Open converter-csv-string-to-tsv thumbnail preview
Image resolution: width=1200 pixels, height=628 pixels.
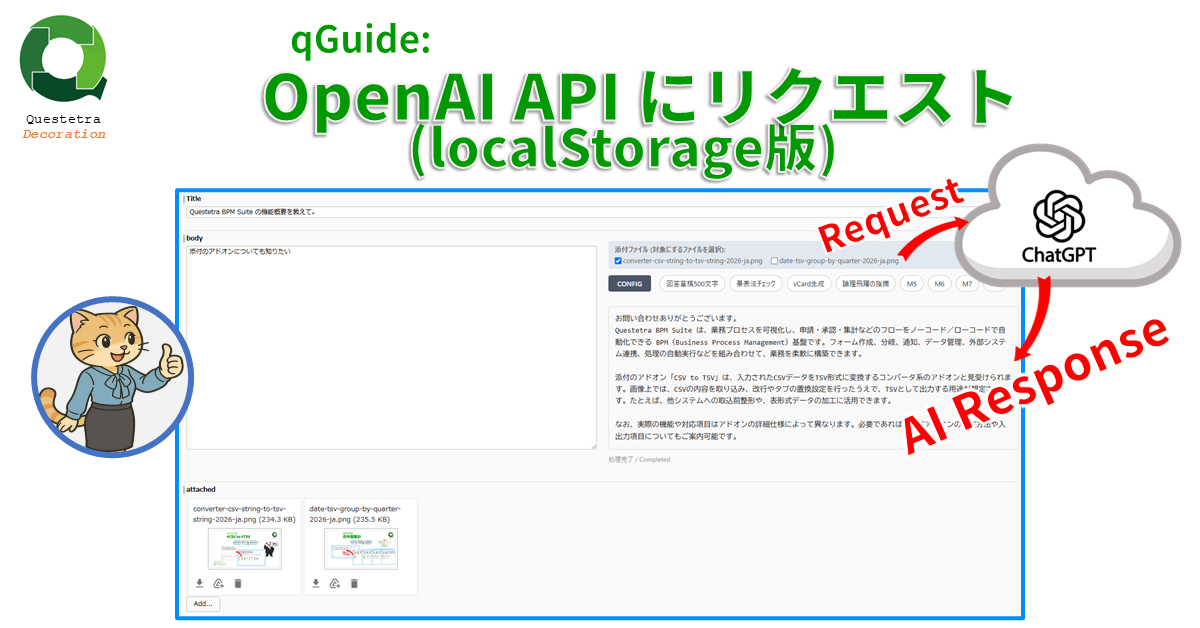243,549
